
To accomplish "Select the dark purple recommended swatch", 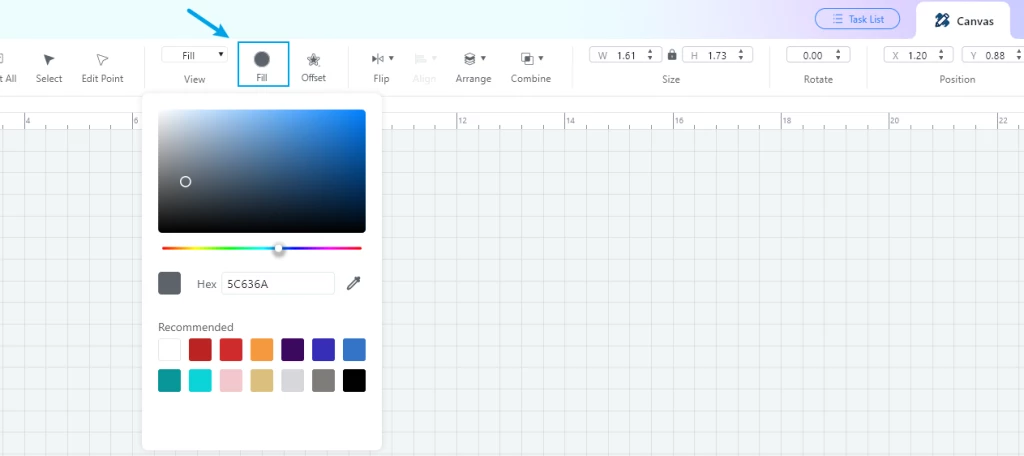I will click(x=293, y=350).
